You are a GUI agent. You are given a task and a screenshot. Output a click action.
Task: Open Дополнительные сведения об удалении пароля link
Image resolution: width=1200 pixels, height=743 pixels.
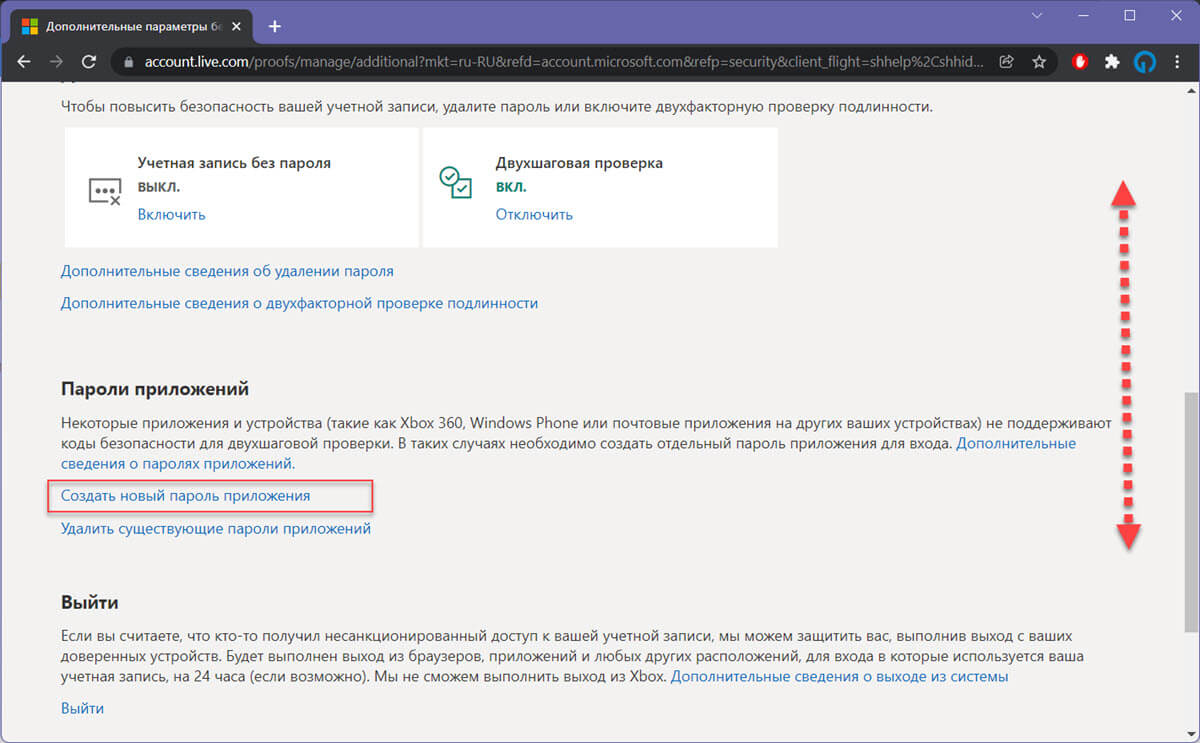point(227,271)
